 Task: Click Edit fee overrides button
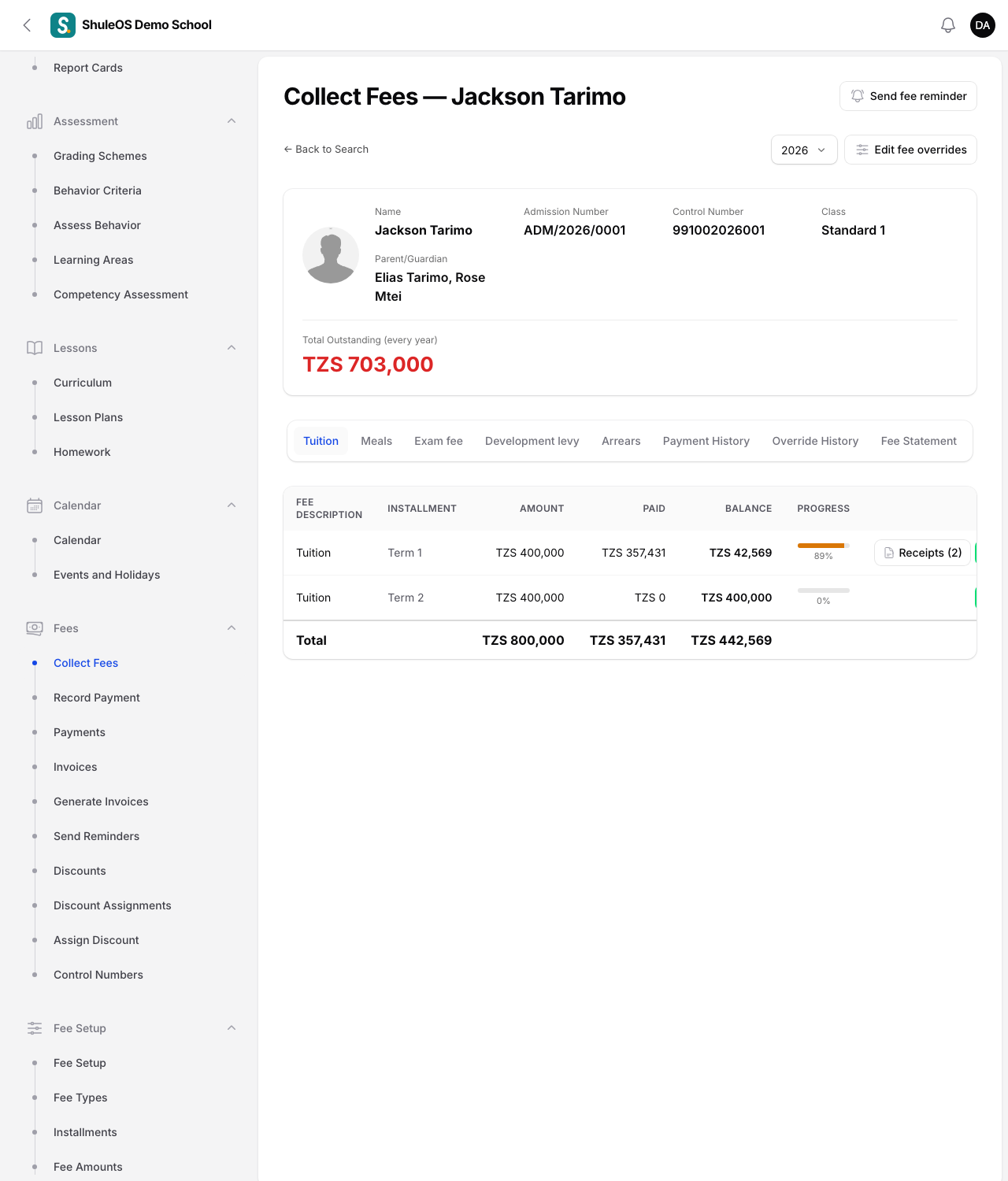tap(910, 150)
